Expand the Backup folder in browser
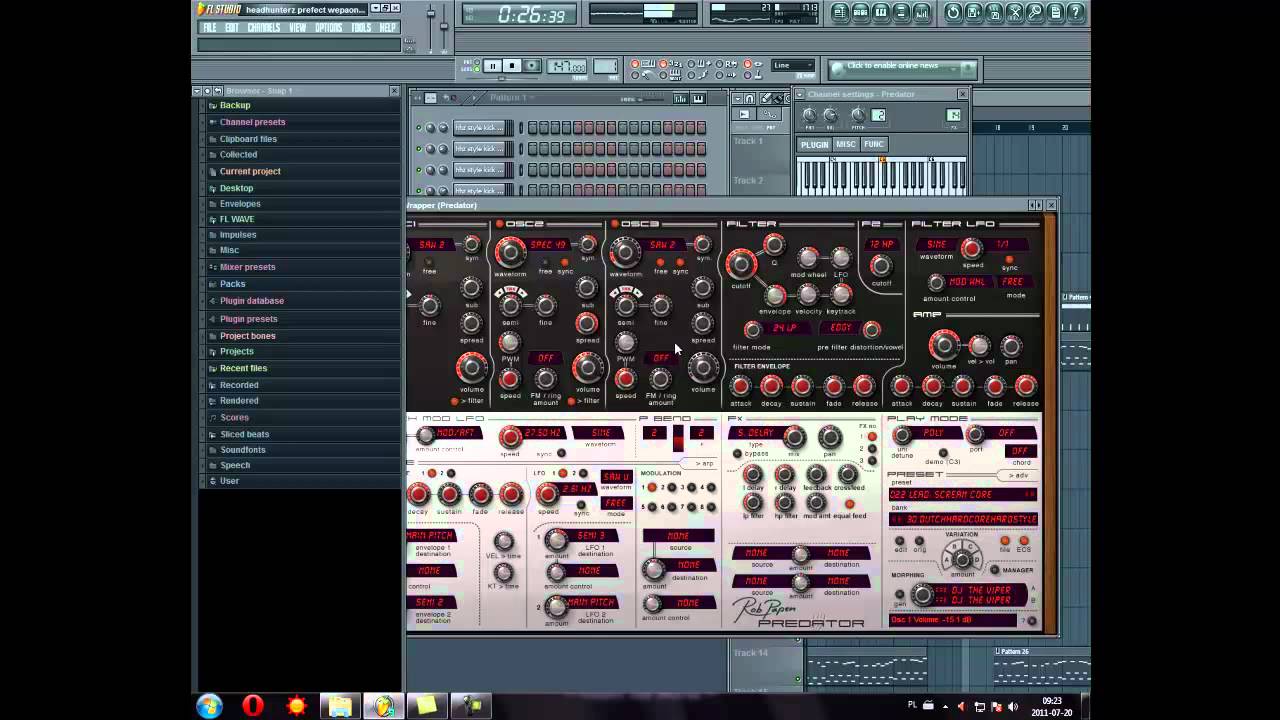The width and height of the screenshot is (1280, 720). 234,105
